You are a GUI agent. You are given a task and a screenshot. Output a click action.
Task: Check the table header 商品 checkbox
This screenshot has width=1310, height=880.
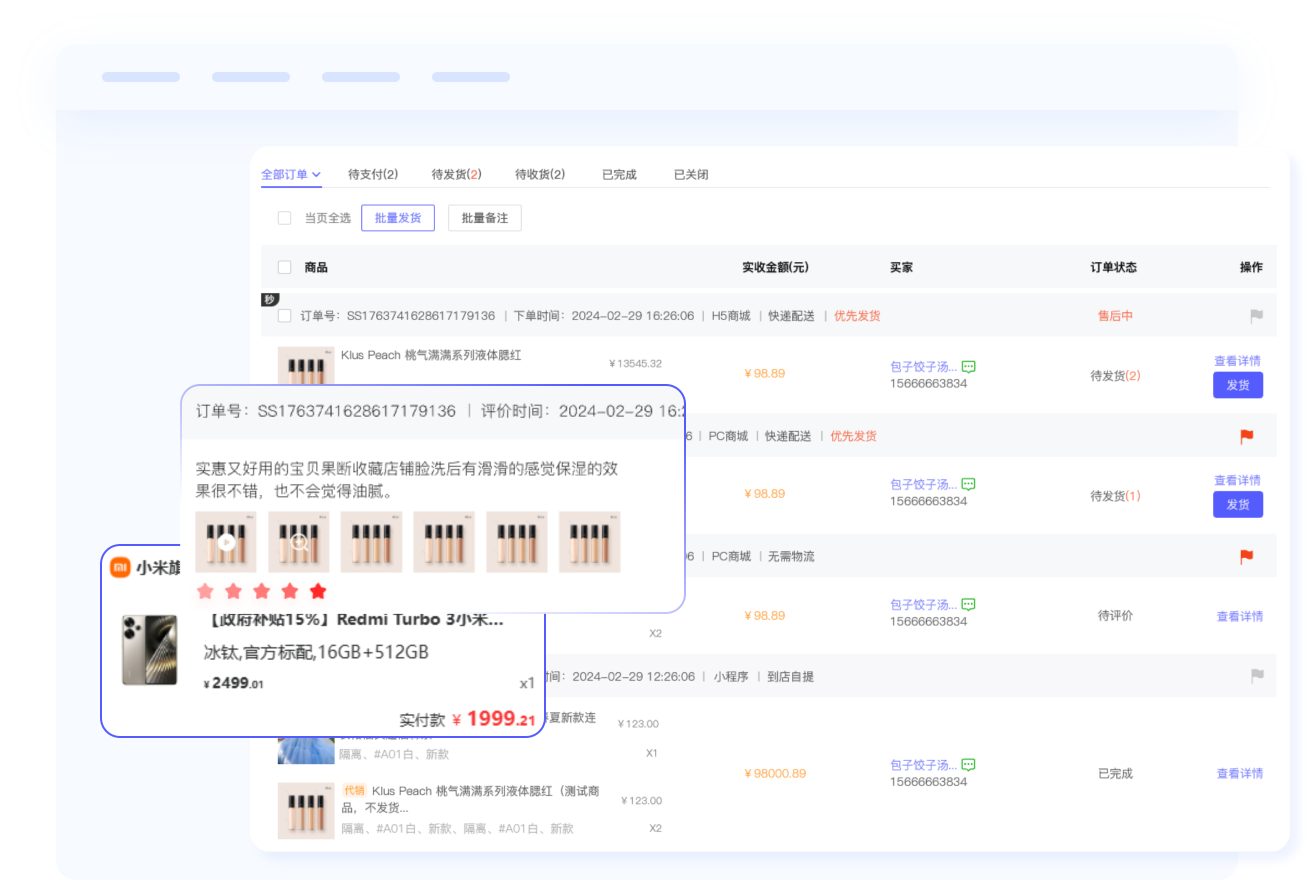[x=284, y=267]
